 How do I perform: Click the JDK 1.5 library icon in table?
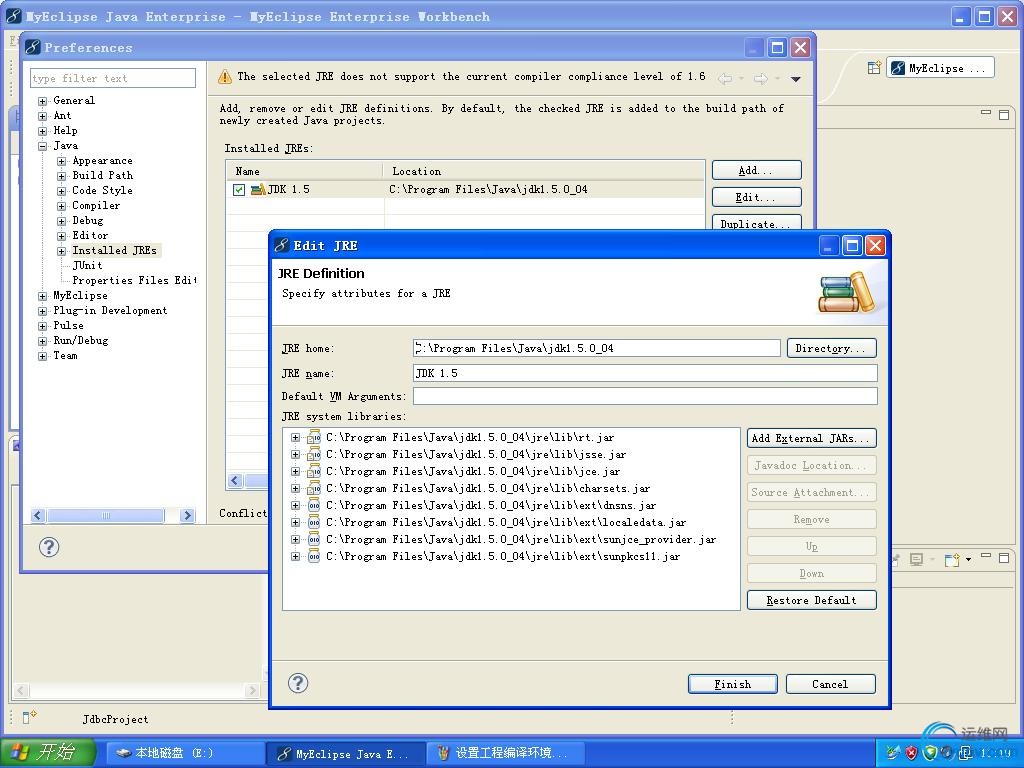pos(259,189)
